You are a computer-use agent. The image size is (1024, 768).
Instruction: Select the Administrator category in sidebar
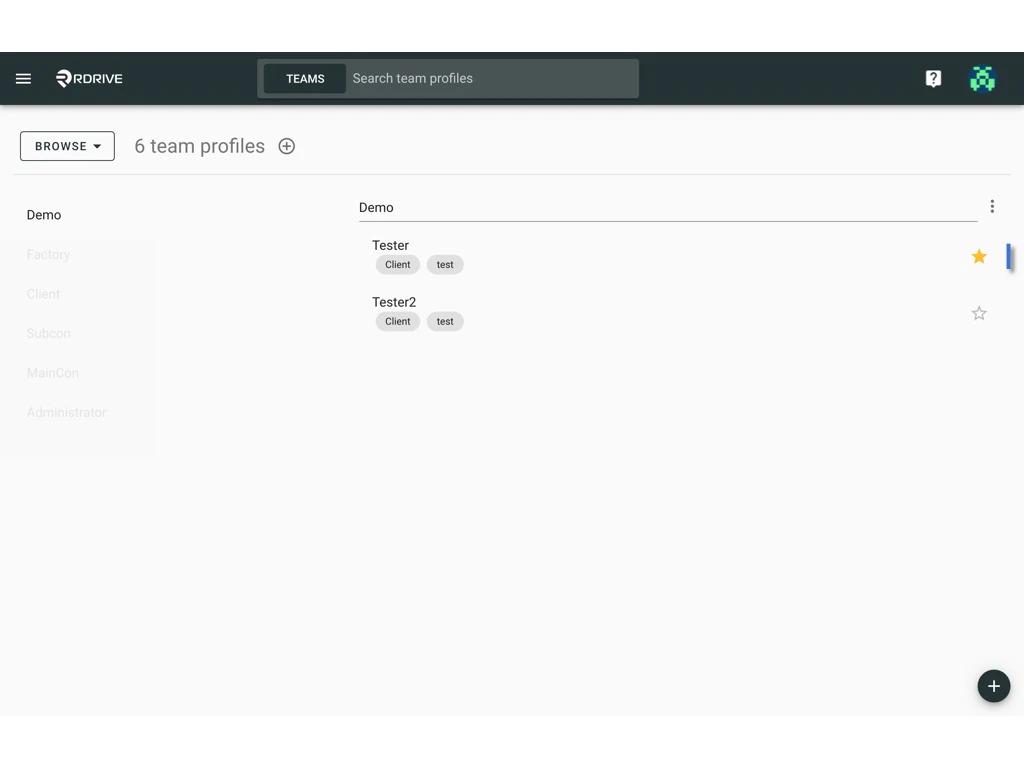[66, 412]
